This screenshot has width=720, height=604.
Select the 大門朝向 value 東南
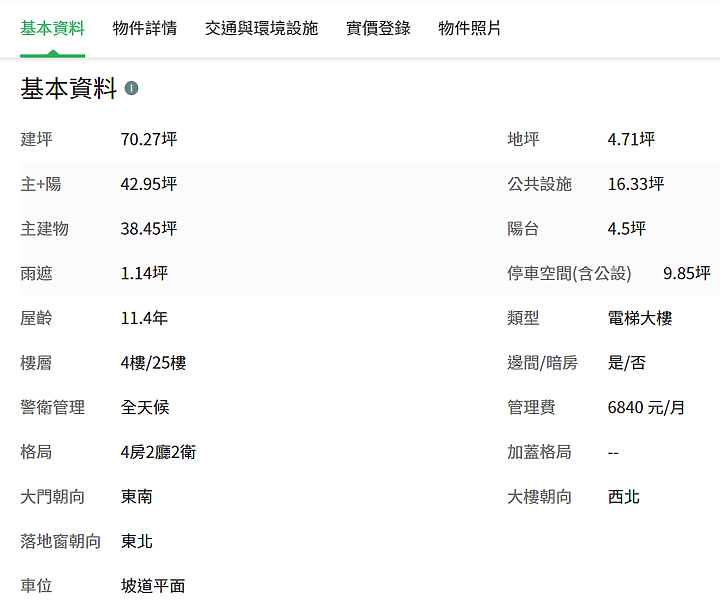click(137, 497)
